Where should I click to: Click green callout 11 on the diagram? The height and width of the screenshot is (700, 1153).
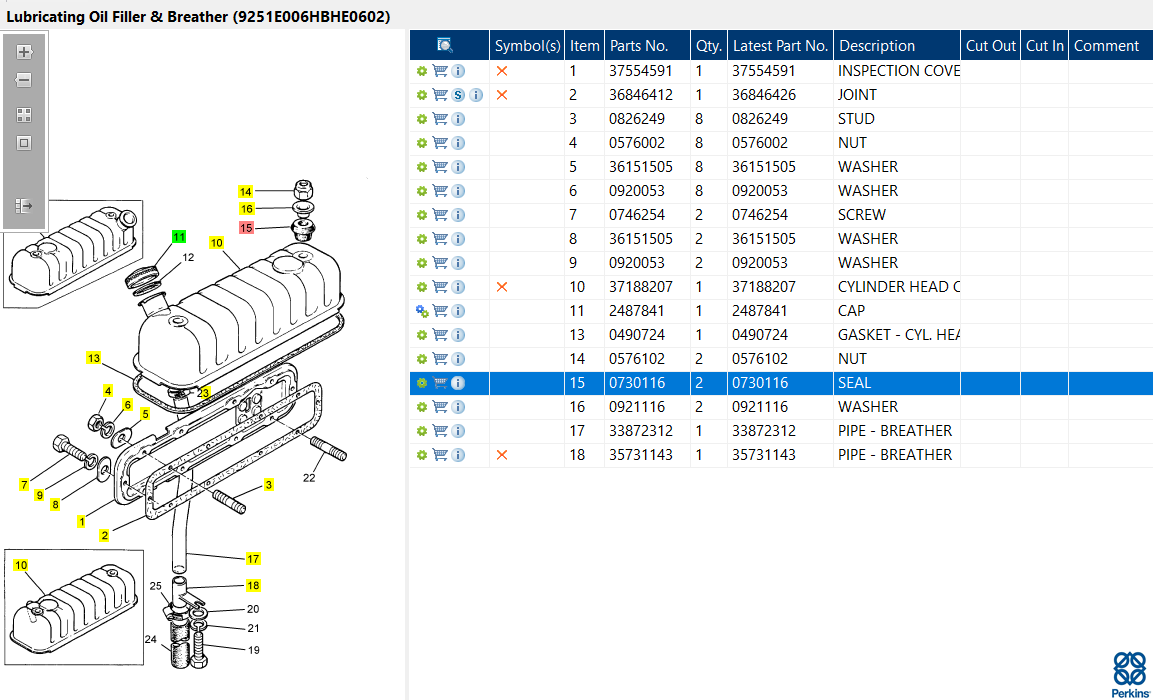pos(179,237)
